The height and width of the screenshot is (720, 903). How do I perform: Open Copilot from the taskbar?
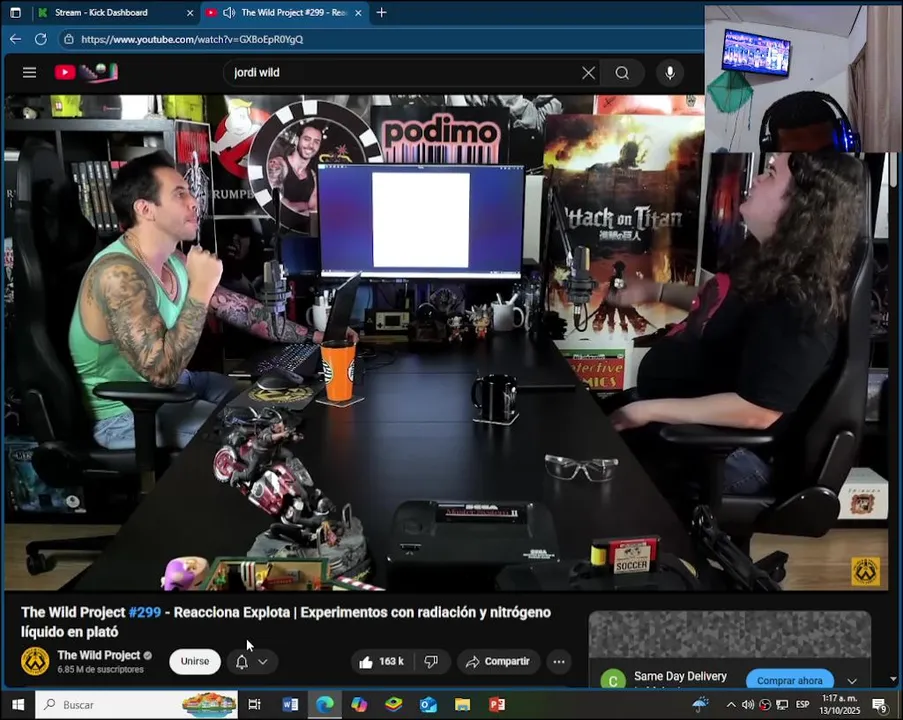[359, 704]
